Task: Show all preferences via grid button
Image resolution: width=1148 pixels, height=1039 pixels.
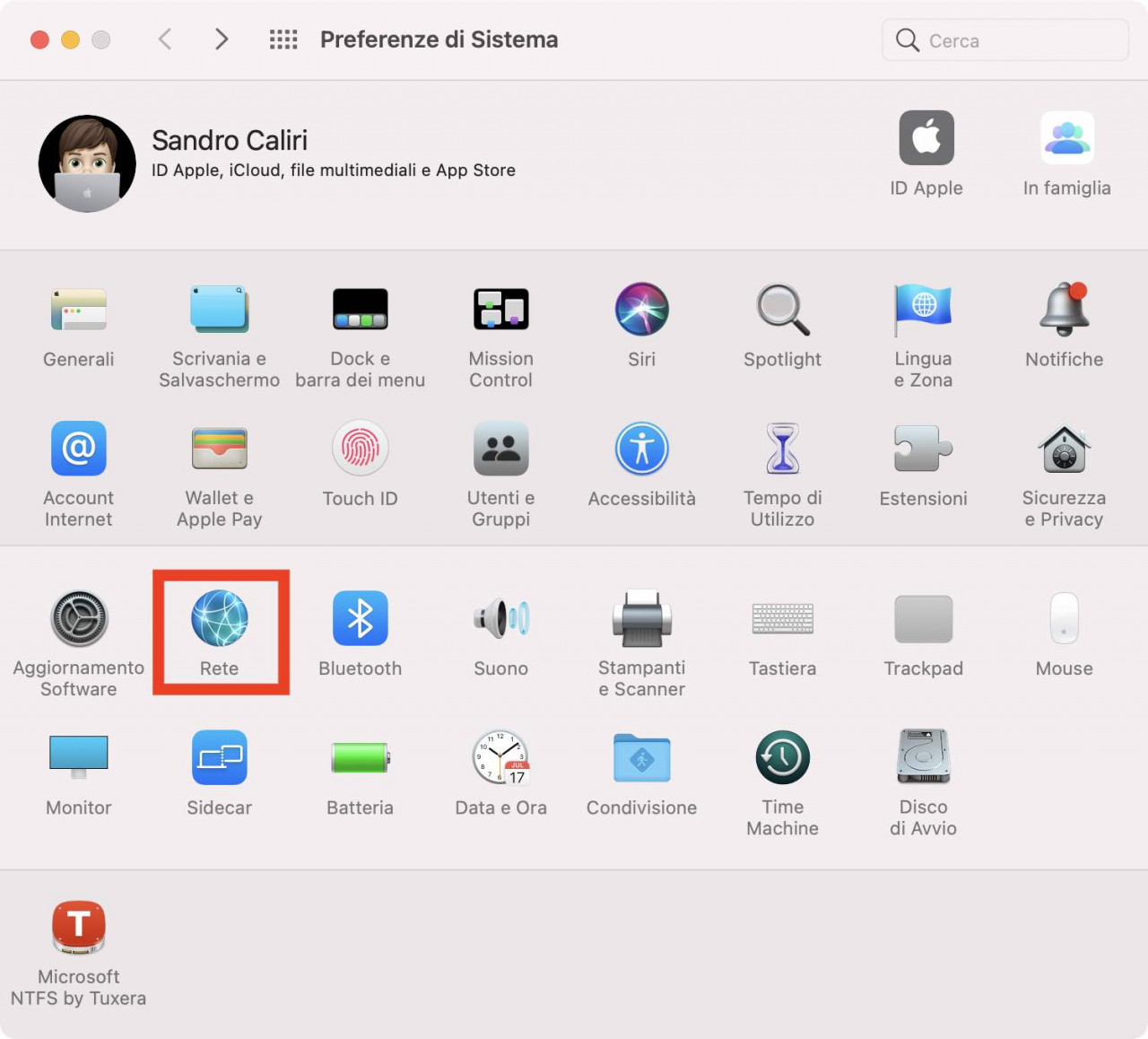Action: pos(283,39)
